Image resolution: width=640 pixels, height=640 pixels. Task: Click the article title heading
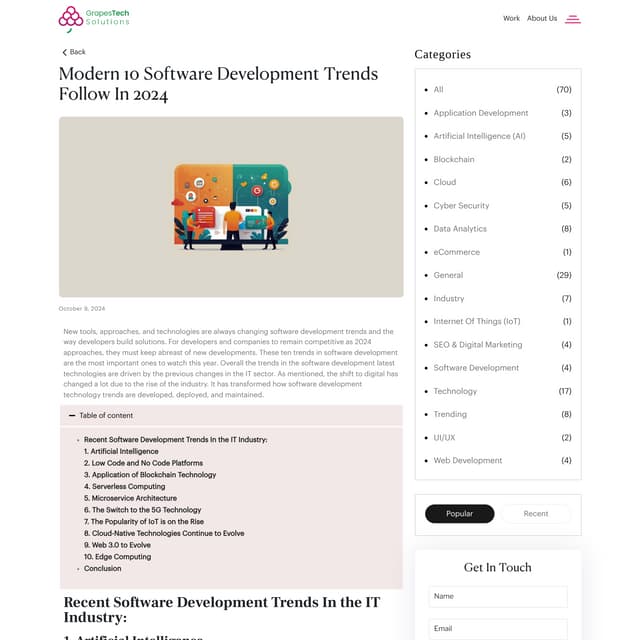tap(218, 84)
